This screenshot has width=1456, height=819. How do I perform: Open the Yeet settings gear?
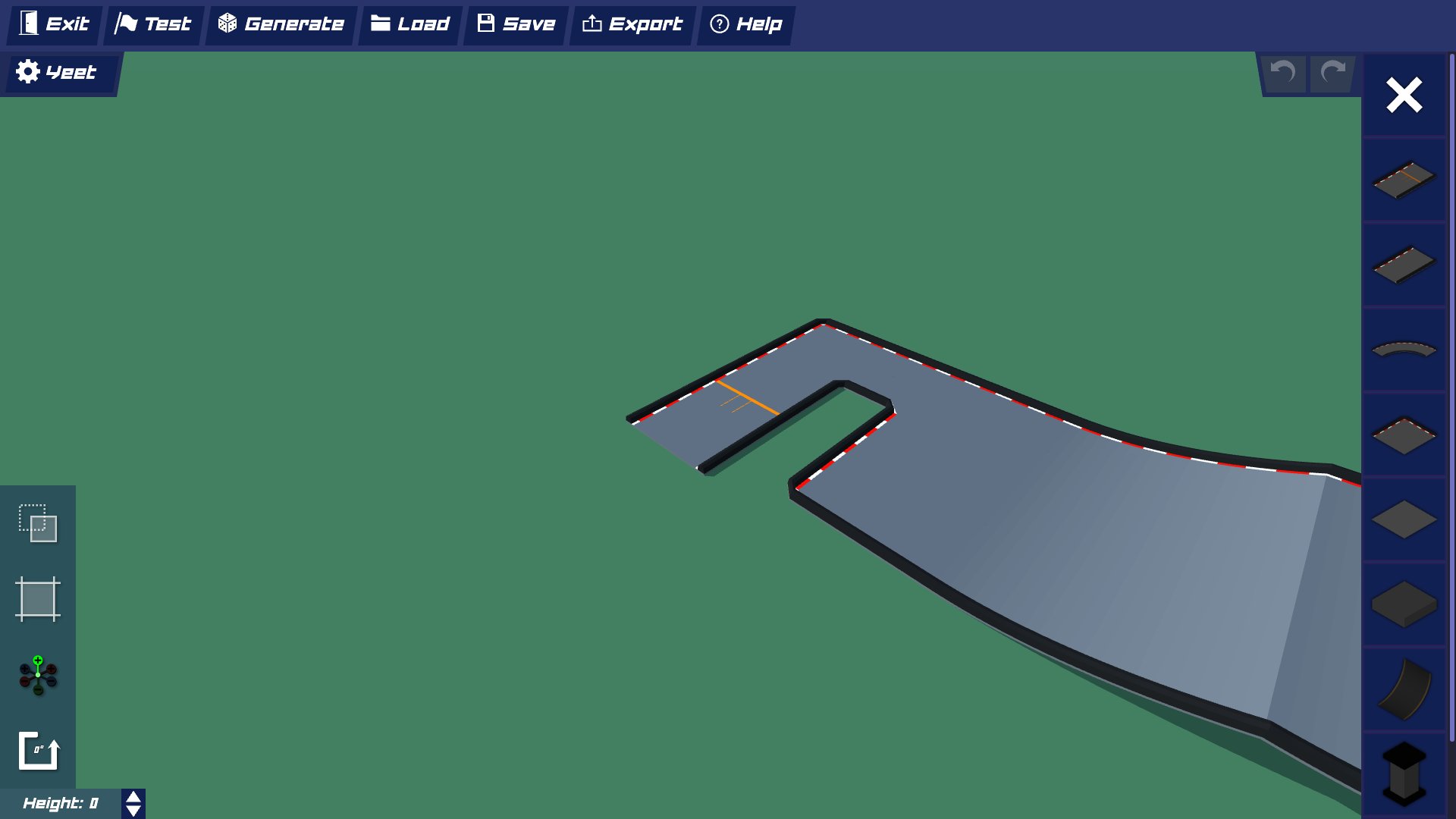pyautogui.click(x=28, y=72)
